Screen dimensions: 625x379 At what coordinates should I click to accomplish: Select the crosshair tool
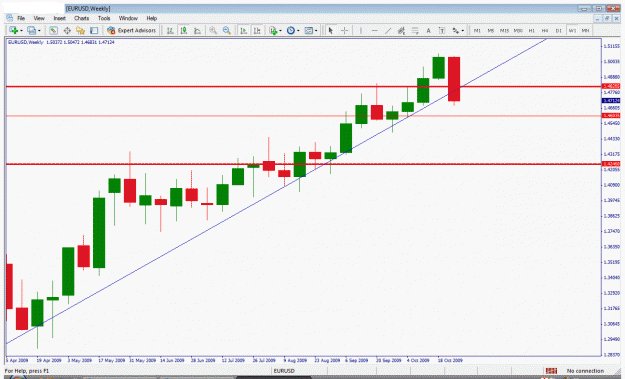344,30
